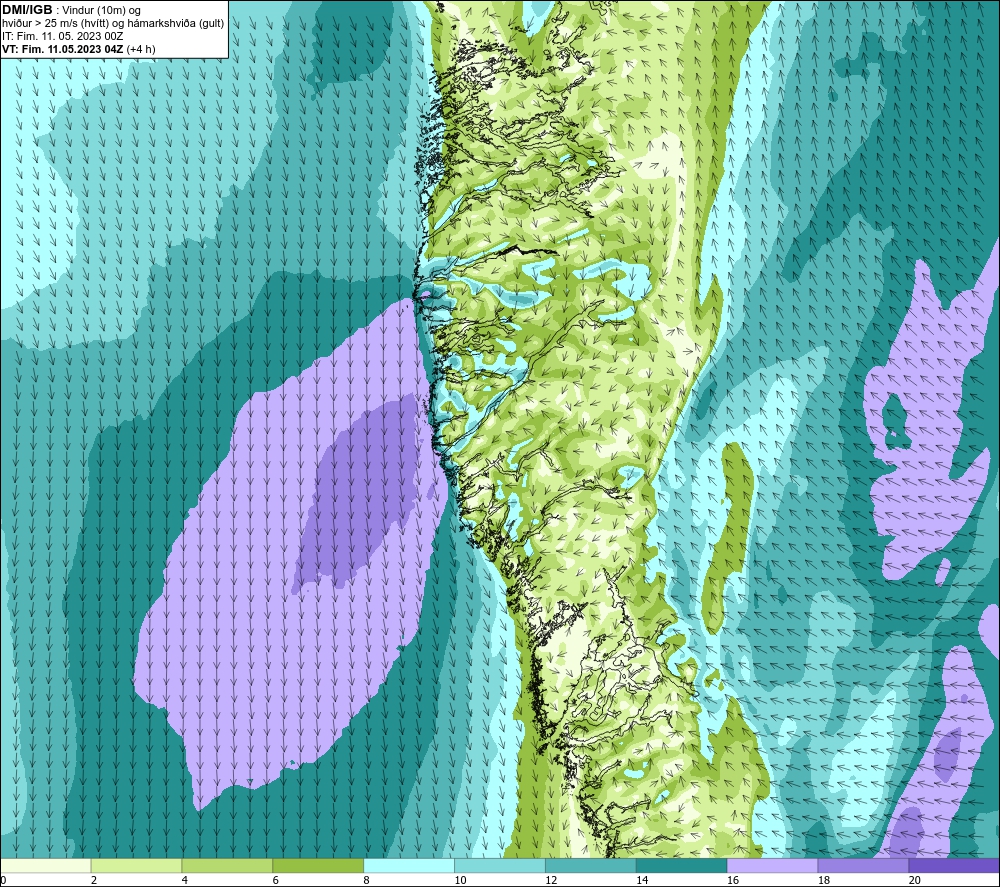Click the dark teal 14–16 m/s legend swatch
This screenshot has height=887, width=1000.
[x=681, y=865]
